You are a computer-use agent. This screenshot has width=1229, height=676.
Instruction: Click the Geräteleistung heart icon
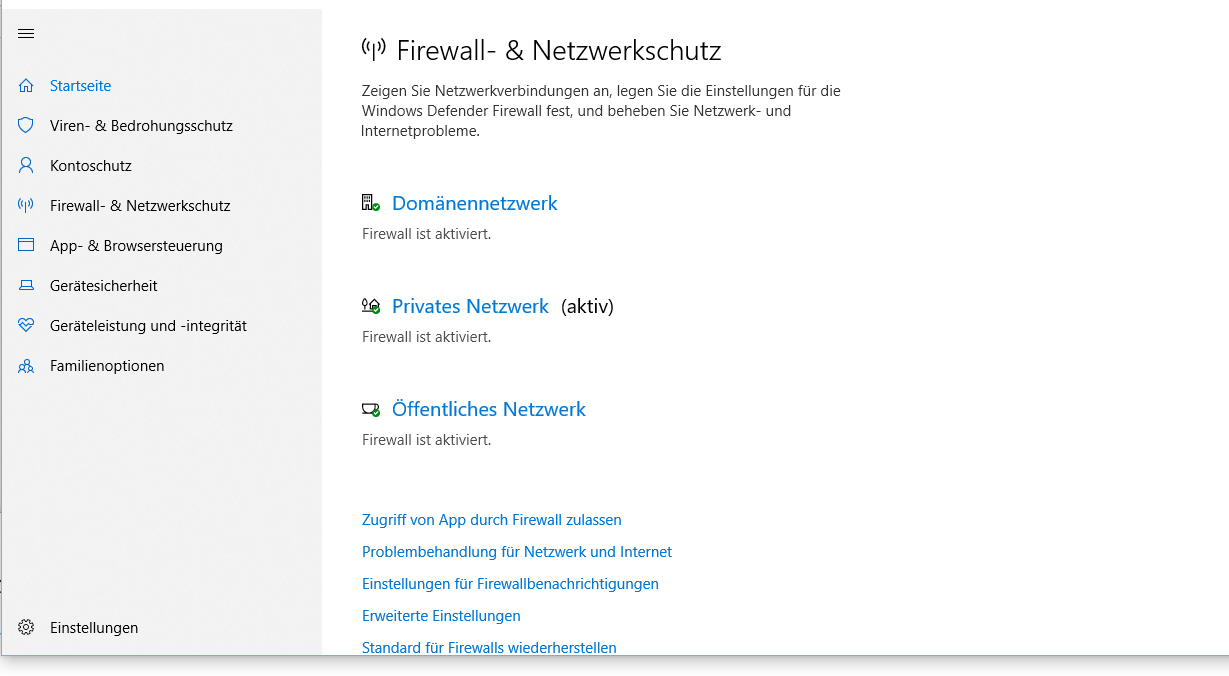(x=26, y=326)
